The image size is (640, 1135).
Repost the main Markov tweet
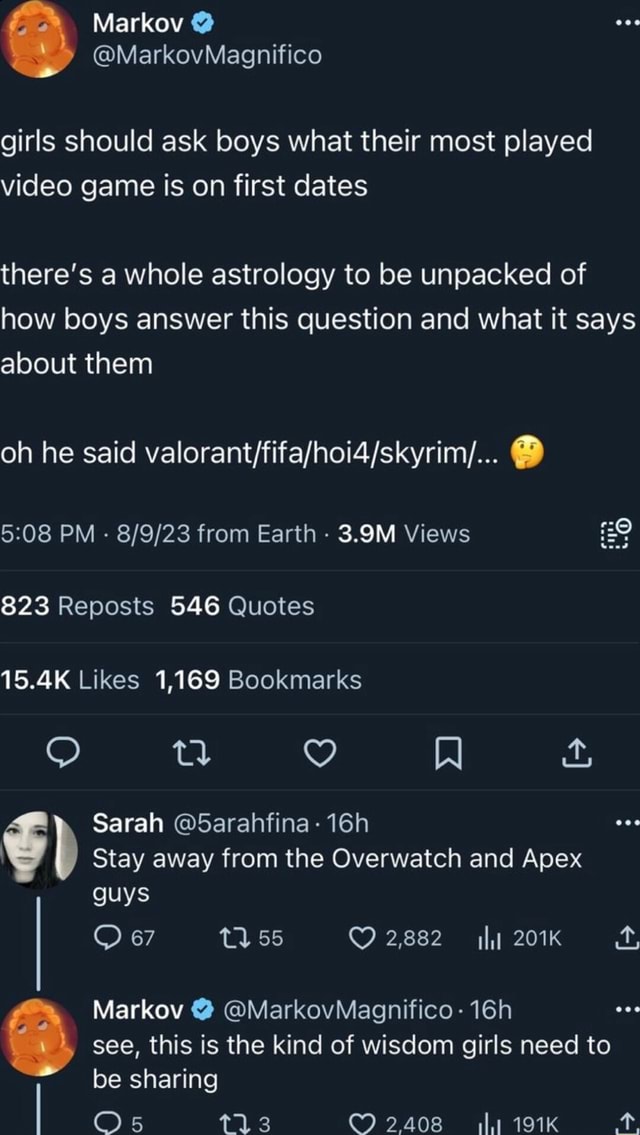pyautogui.click(x=190, y=754)
